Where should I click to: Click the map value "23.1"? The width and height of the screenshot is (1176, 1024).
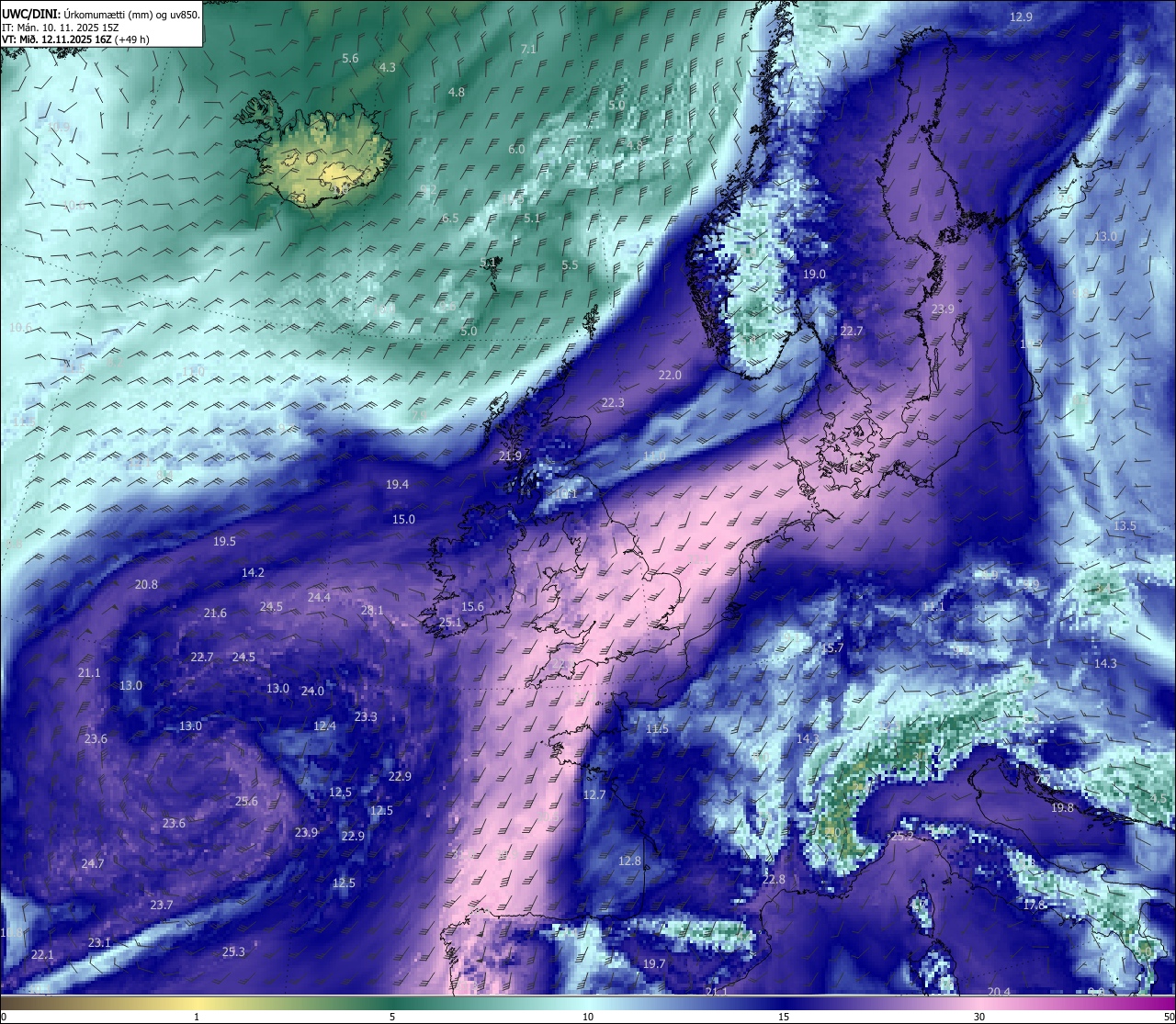99,943
